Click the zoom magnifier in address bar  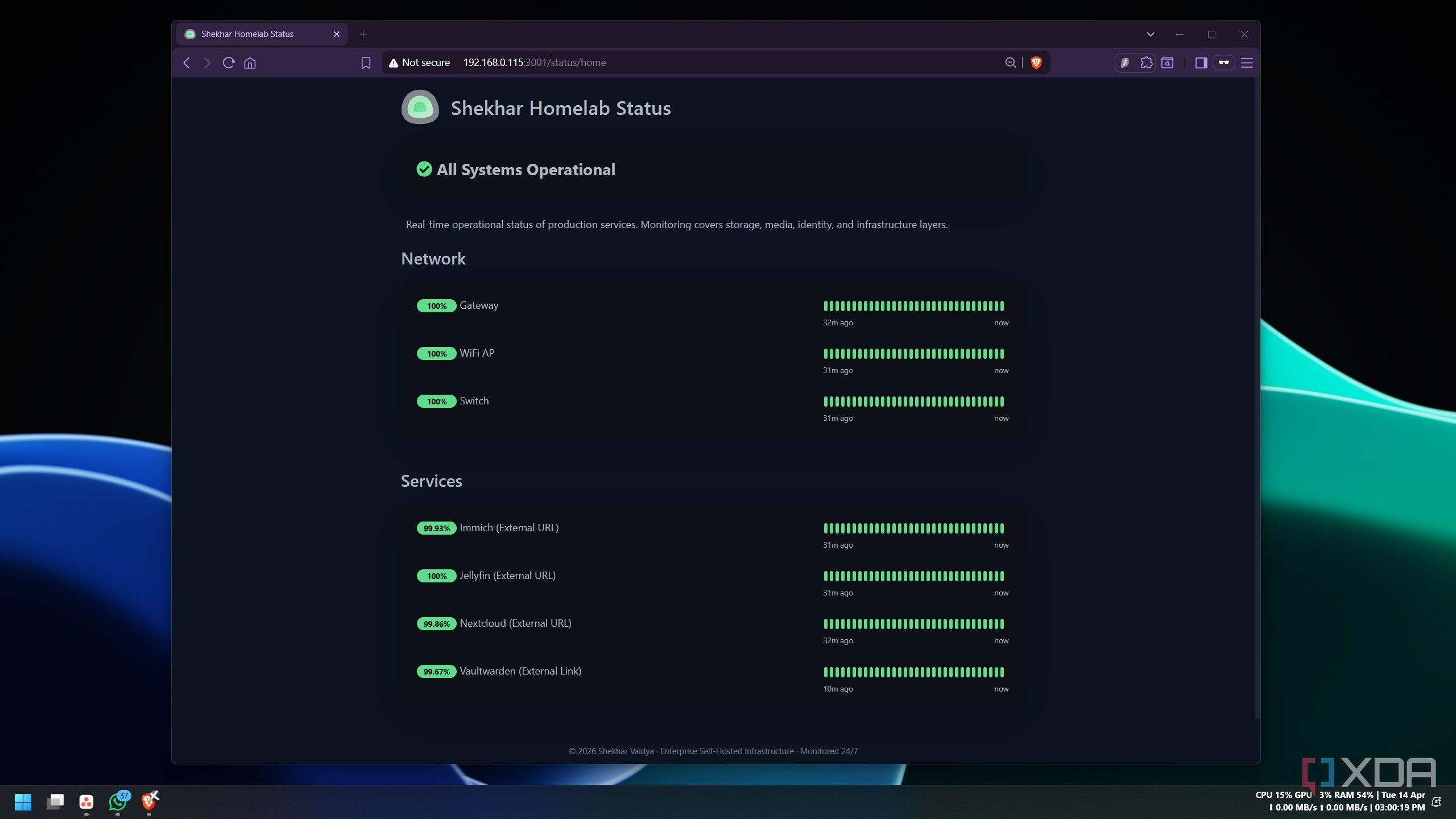click(x=1010, y=63)
